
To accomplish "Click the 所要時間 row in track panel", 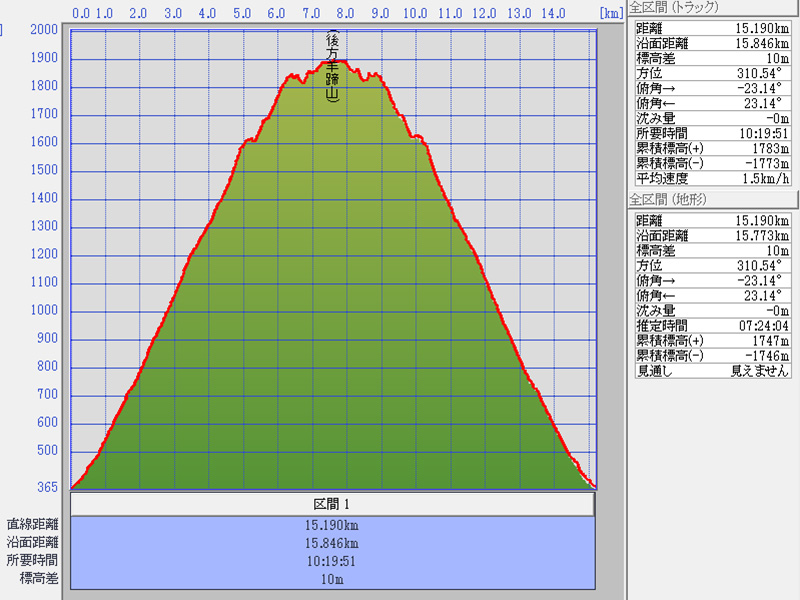I will point(714,133).
